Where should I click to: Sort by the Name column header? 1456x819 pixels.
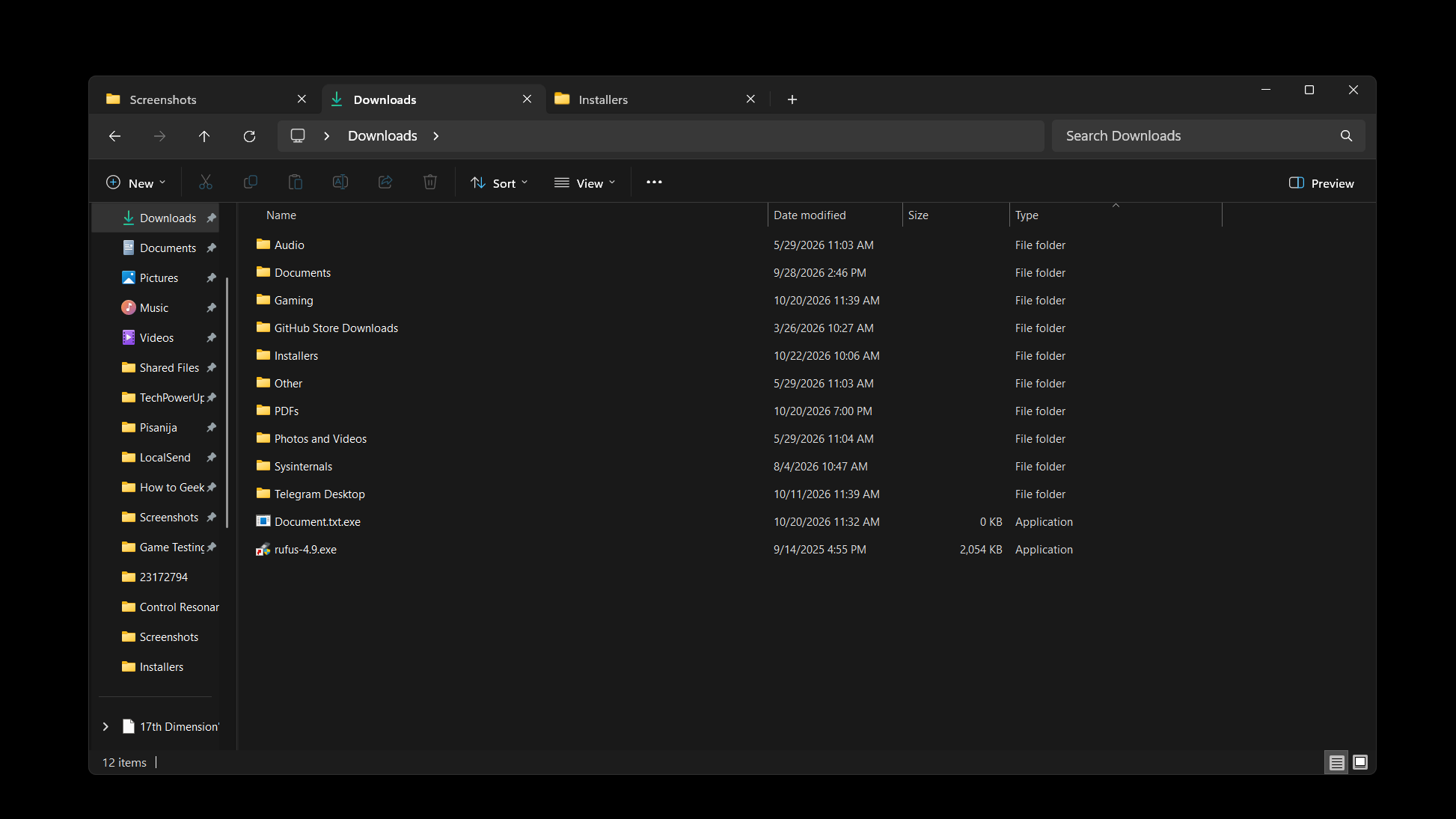point(281,215)
